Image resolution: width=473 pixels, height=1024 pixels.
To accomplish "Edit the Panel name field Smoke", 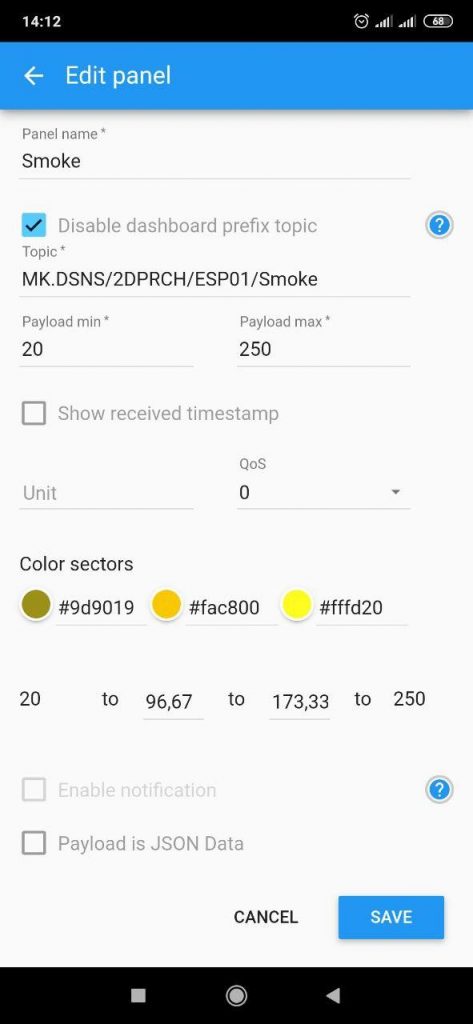I will pos(215,161).
